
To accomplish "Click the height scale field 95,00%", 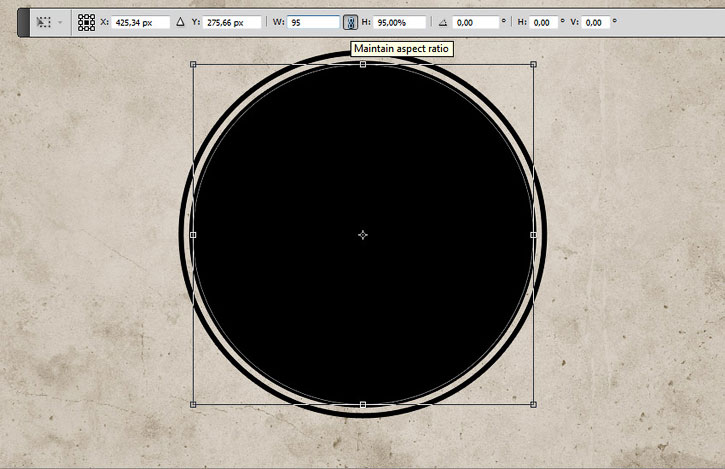I will coord(399,22).
